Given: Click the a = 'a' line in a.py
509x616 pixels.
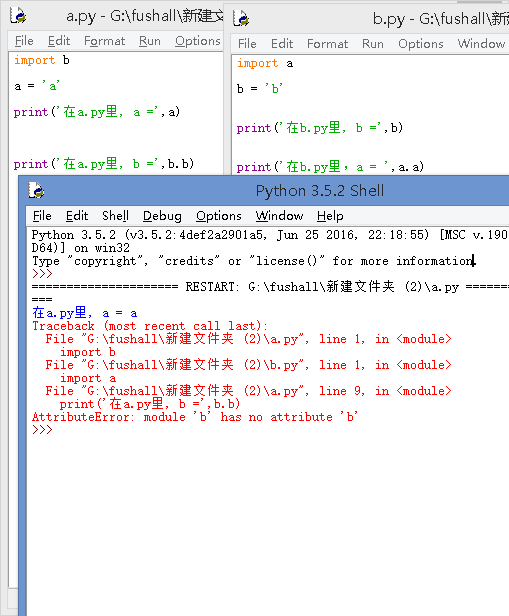Looking at the screenshot, I should coord(37,86).
